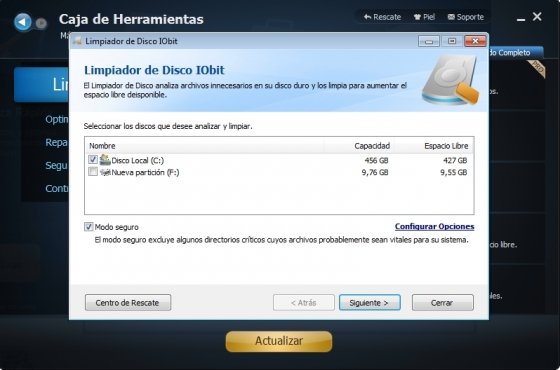Click the Nueva partición (F:) drive icon
Image resolution: width=560 pixels, height=370 pixels.
click(x=105, y=172)
